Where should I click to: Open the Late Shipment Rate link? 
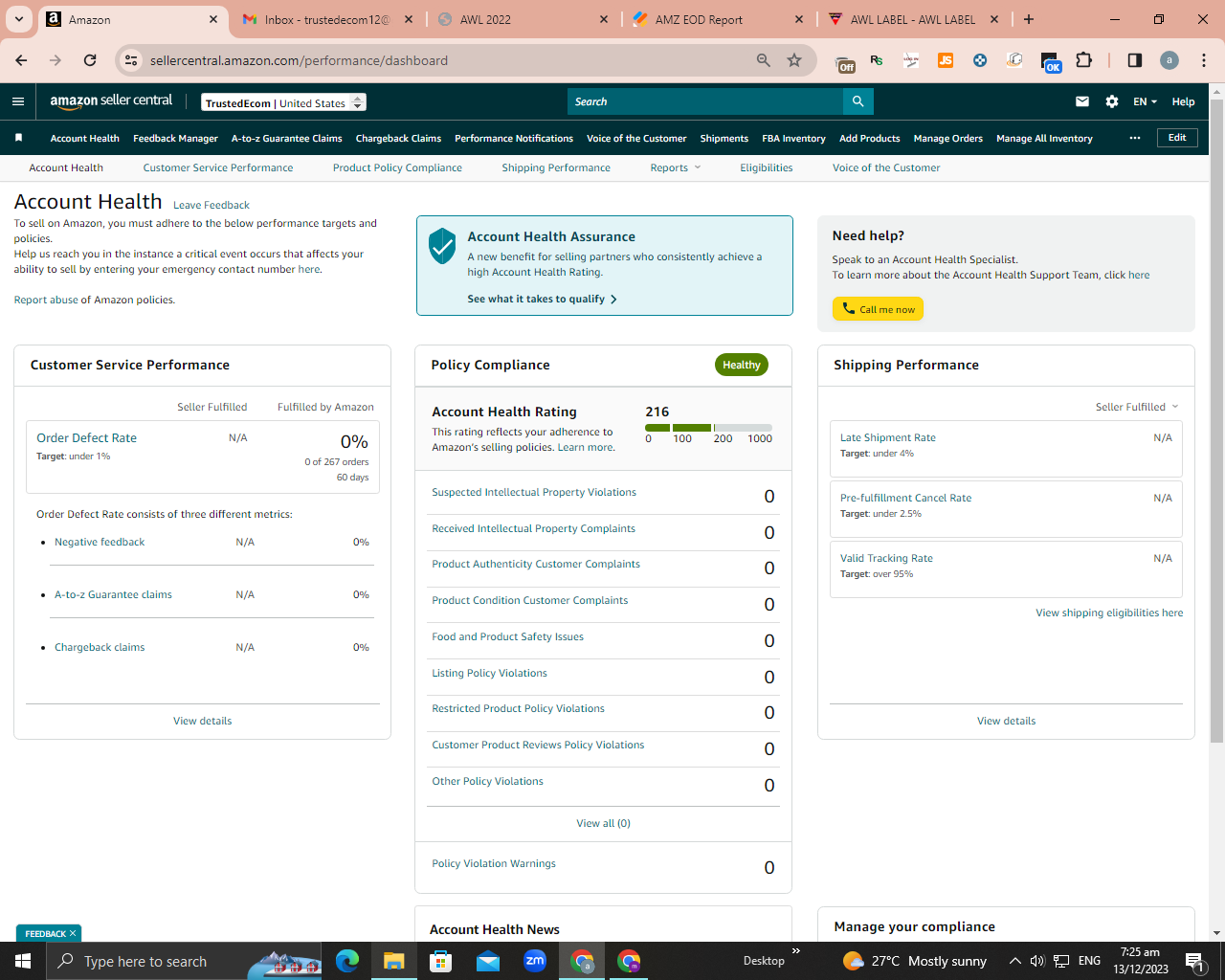[x=888, y=437]
